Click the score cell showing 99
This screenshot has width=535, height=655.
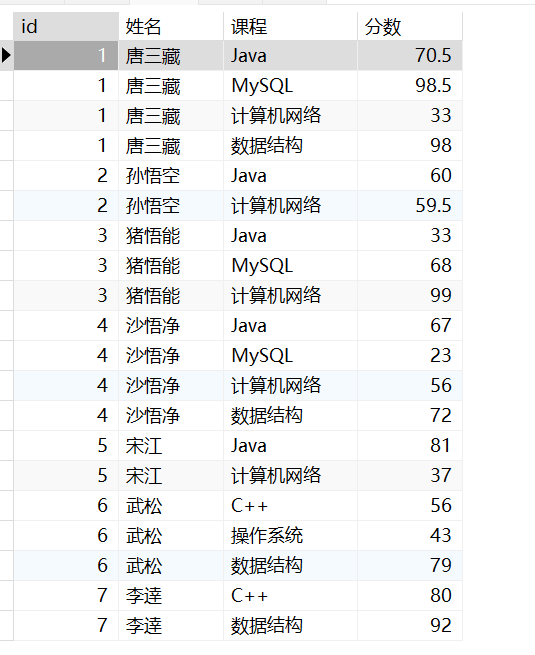(x=410, y=296)
